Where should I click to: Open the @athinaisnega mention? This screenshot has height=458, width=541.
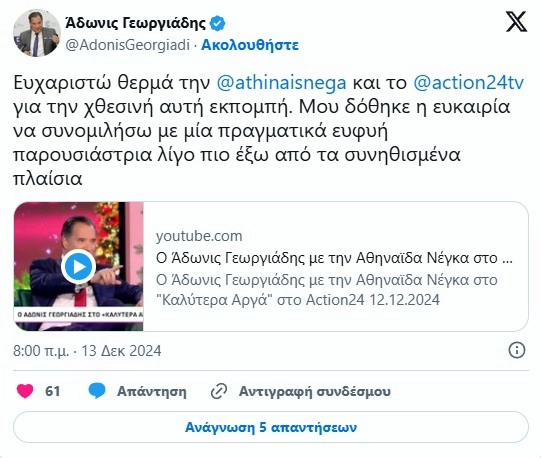pos(281,83)
